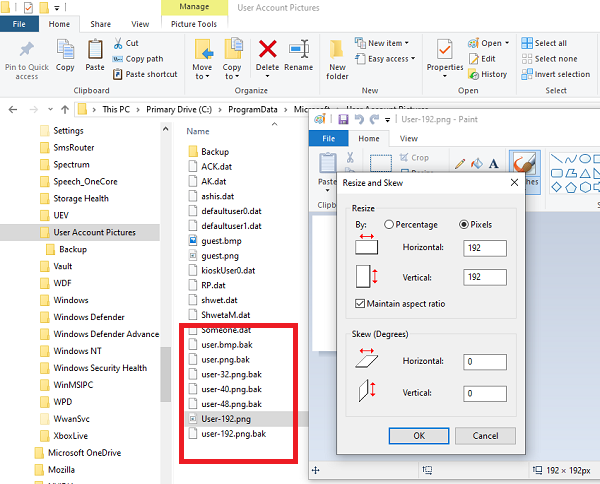Select the Pencil tool in Paint

click(460, 164)
